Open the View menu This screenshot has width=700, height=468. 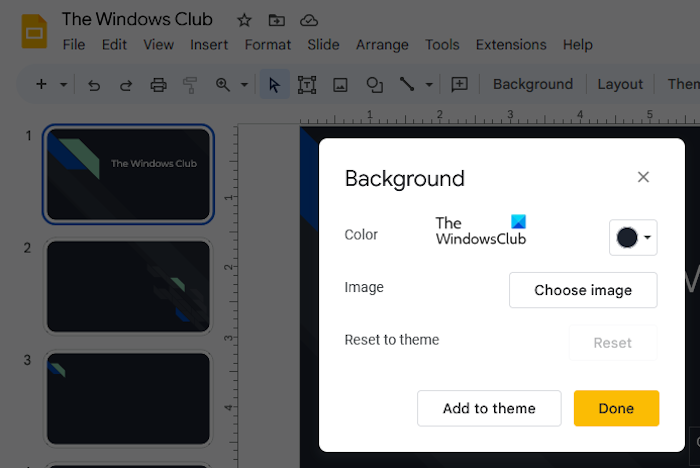coord(158,45)
